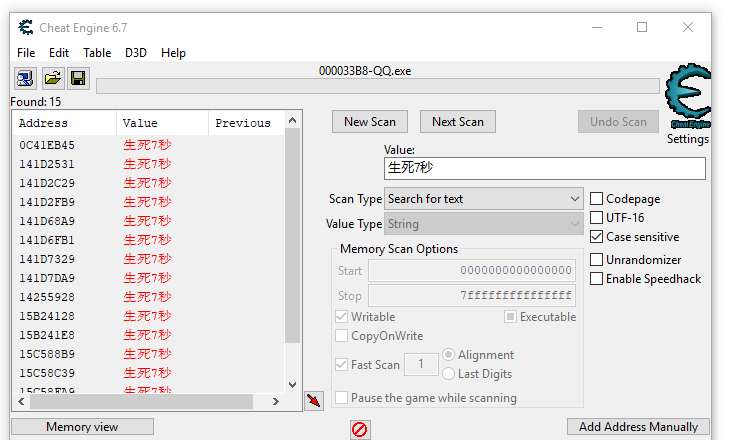Select result address 141D7DA9

coord(47,278)
